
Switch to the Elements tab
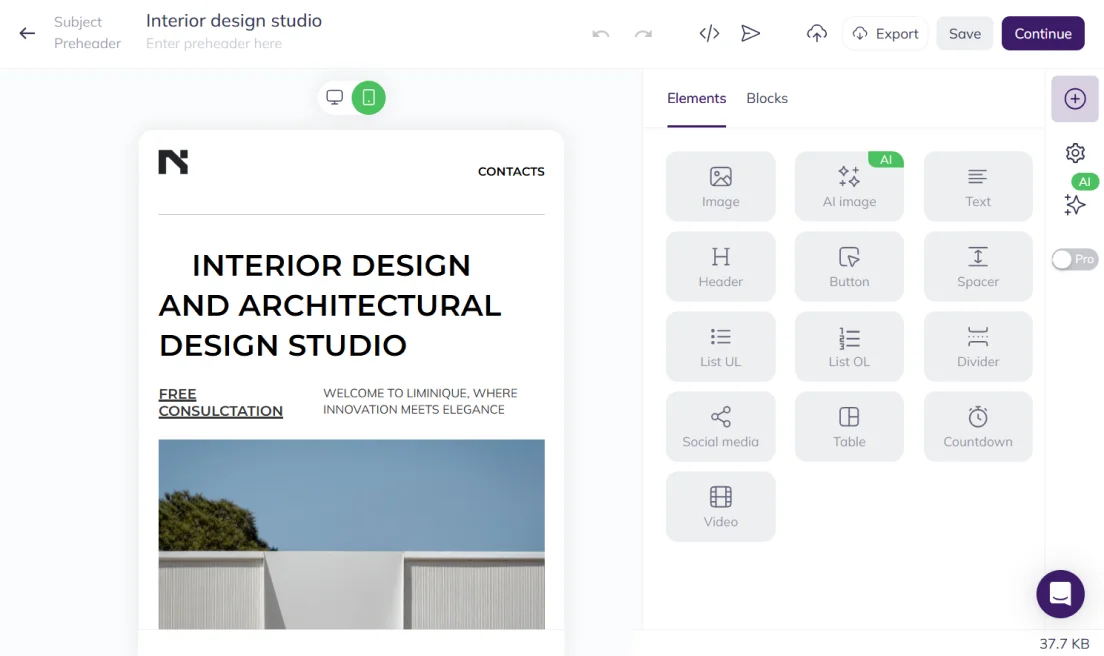(696, 99)
